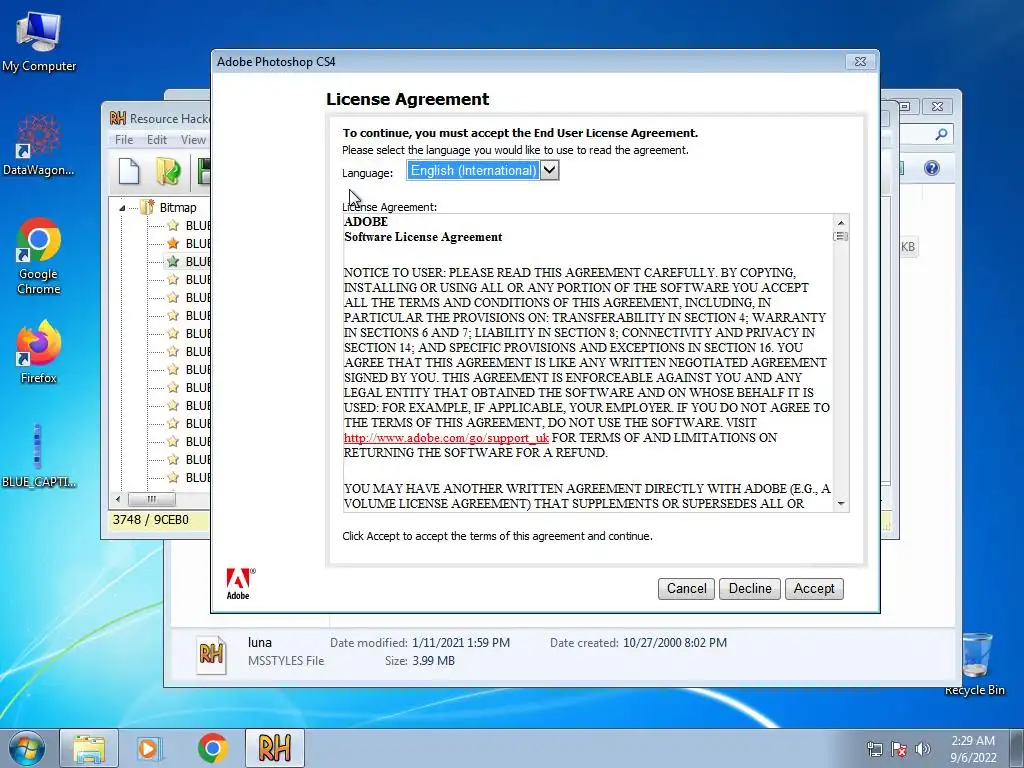The width and height of the screenshot is (1024, 768).
Task: Select My Computer desktop icon
Action: click(x=39, y=41)
